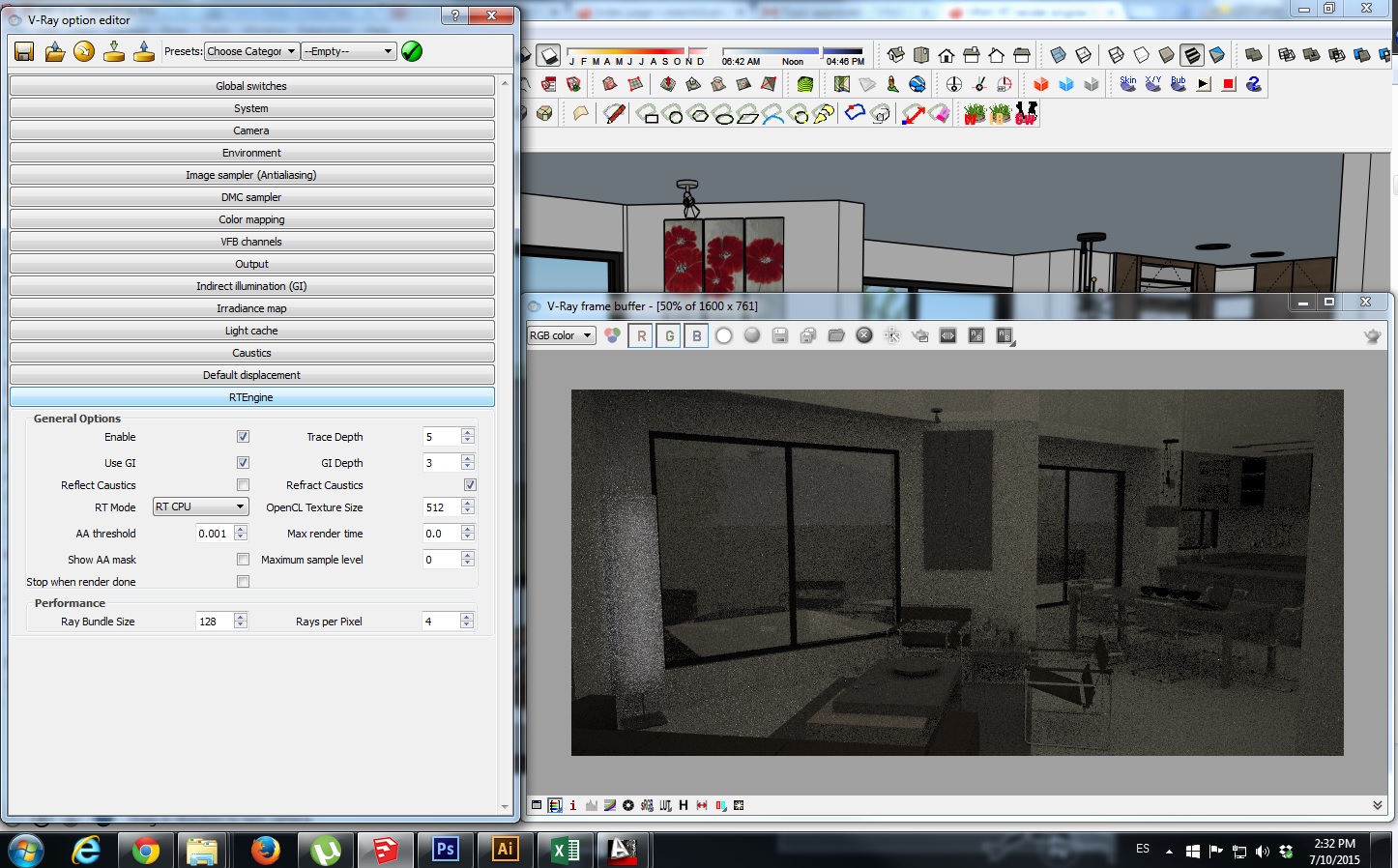This screenshot has width=1398, height=868.
Task: Expand the Light cache rollout
Action: click(x=251, y=331)
